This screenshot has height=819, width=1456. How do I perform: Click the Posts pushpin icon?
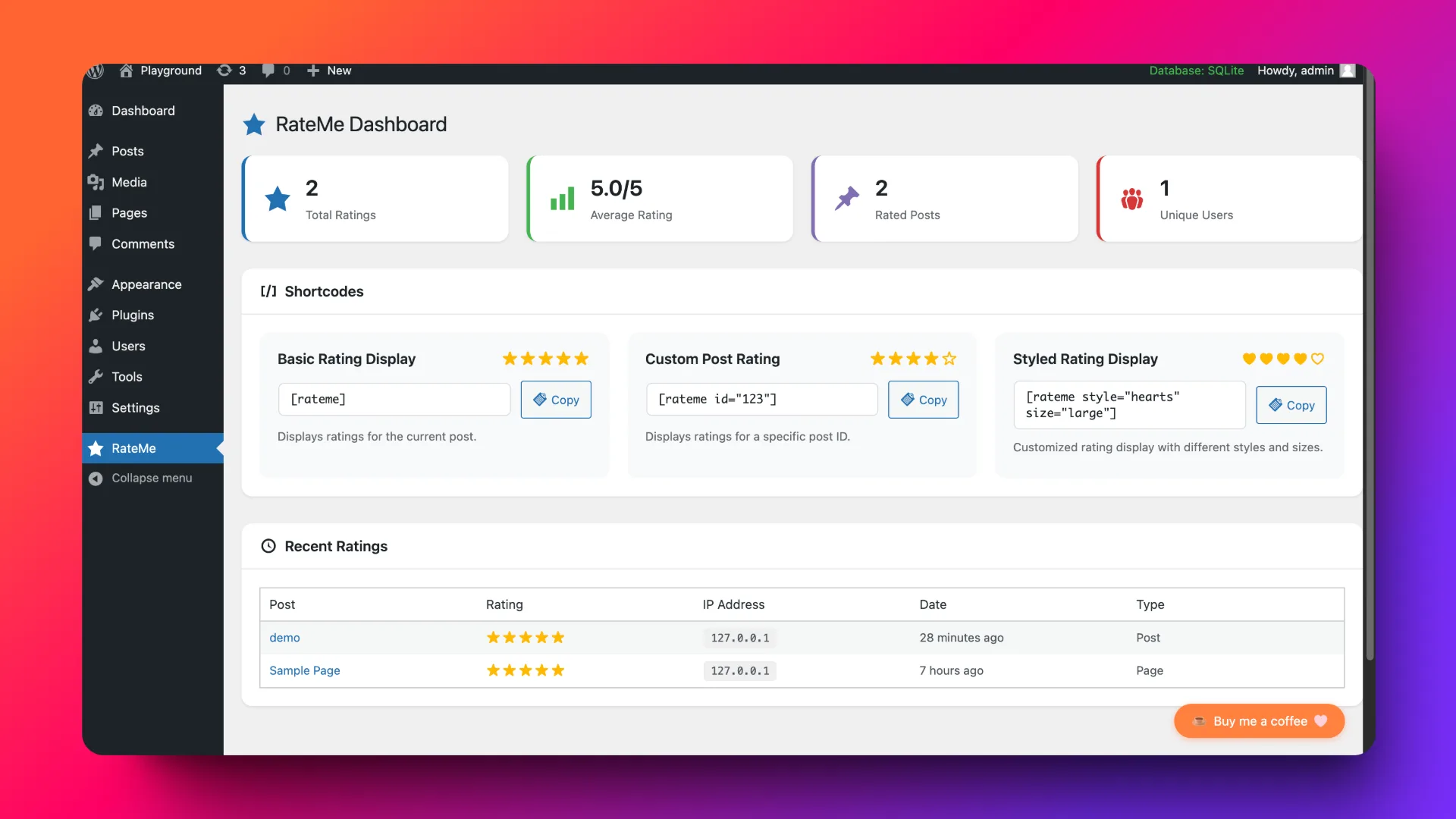click(x=96, y=151)
